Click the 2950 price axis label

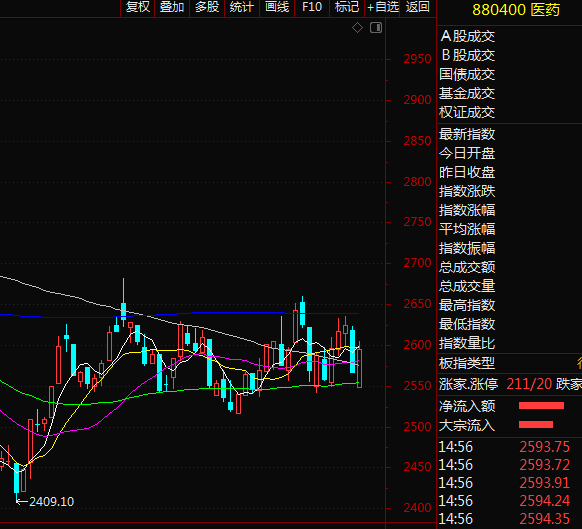tap(417, 59)
